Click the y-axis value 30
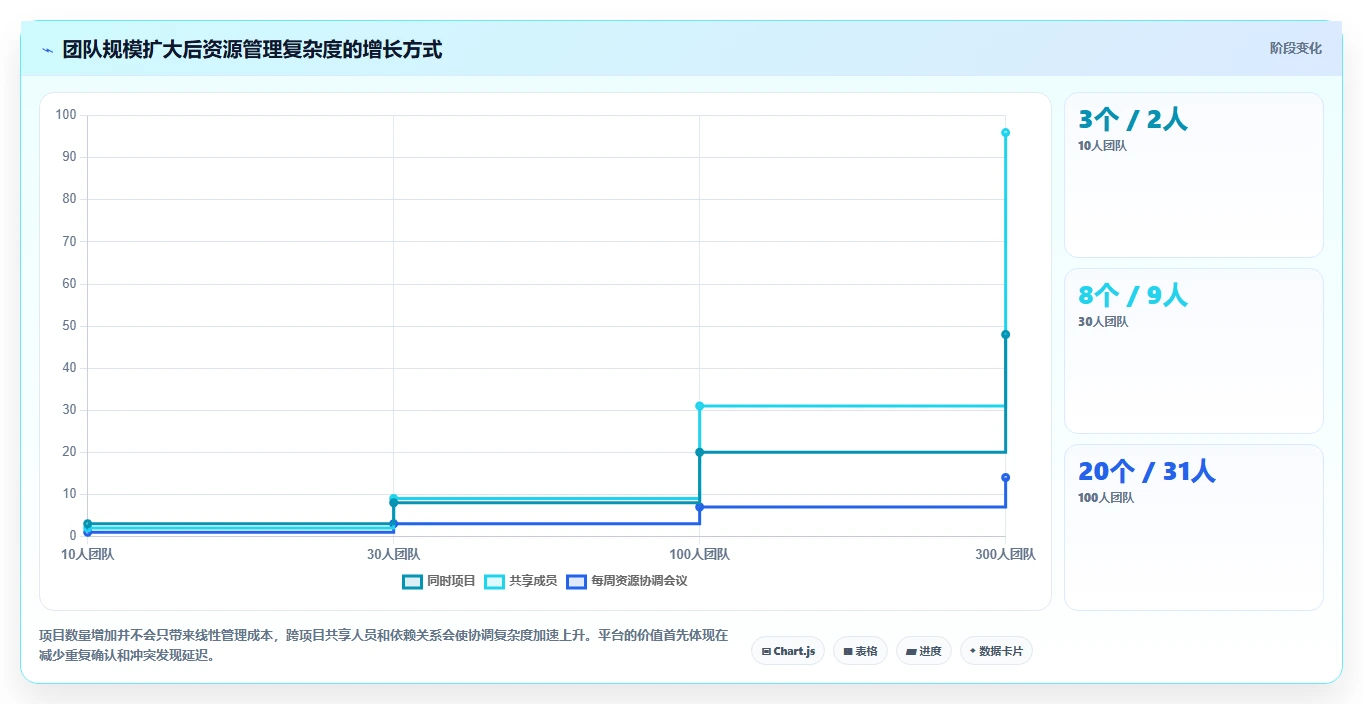 (69, 410)
